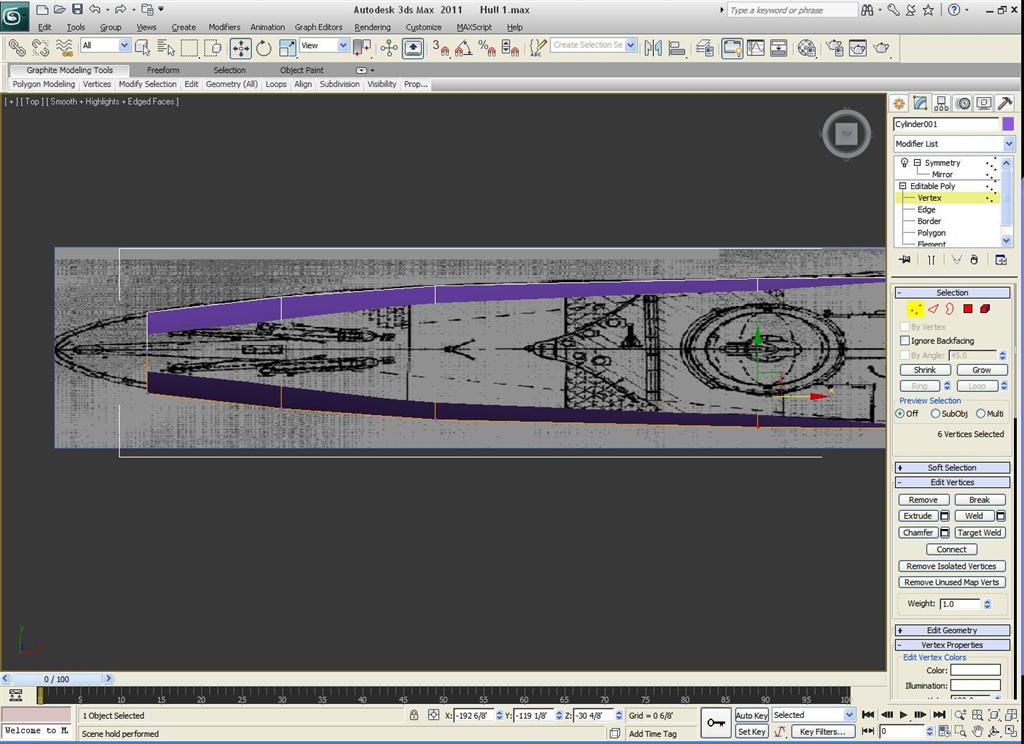The image size is (1024, 744).
Task: Open the MAXScript menu
Action: (x=474, y=27)
